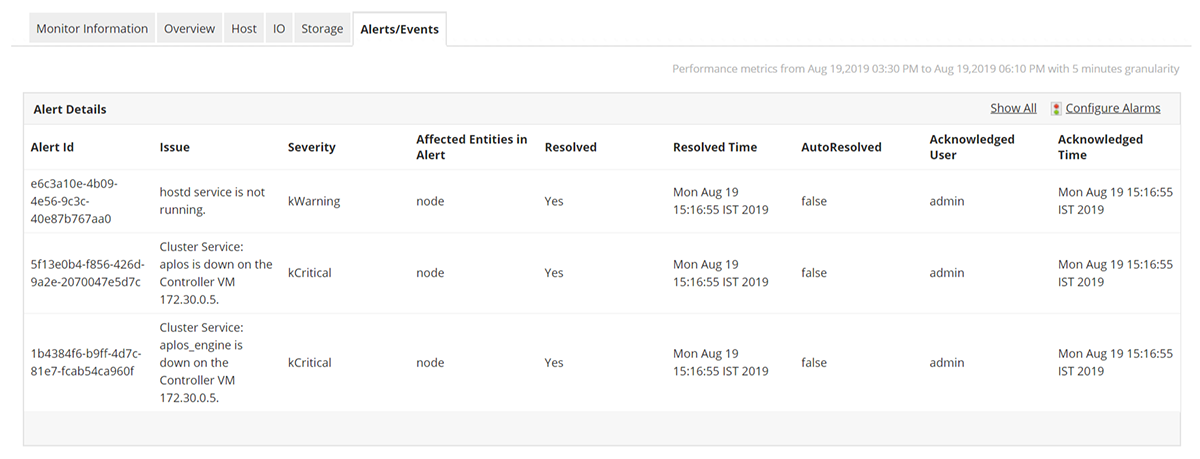
Task: Click the Show All link
Action: click(x=1013, y=109)
